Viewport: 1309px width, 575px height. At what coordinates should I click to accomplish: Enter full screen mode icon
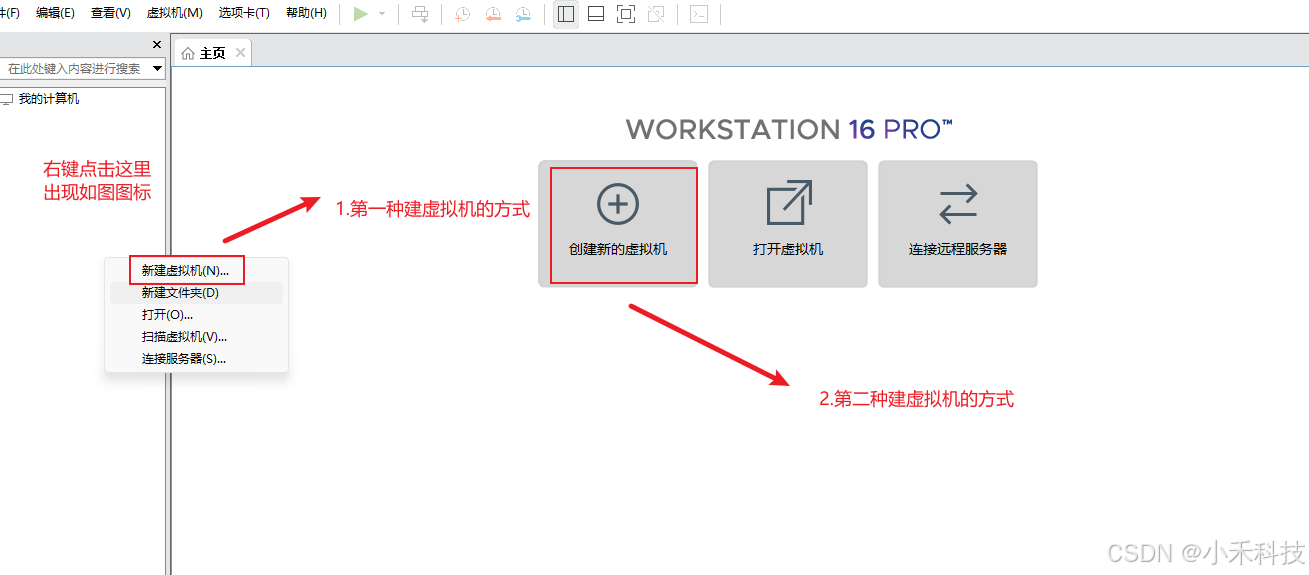tap(626, 14)
